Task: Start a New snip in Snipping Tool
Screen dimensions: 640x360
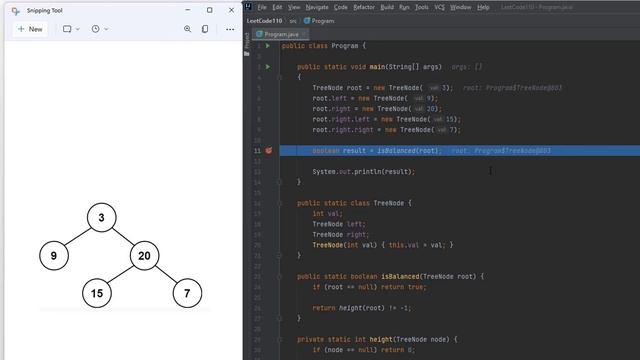Action: (x=30, y=29)
